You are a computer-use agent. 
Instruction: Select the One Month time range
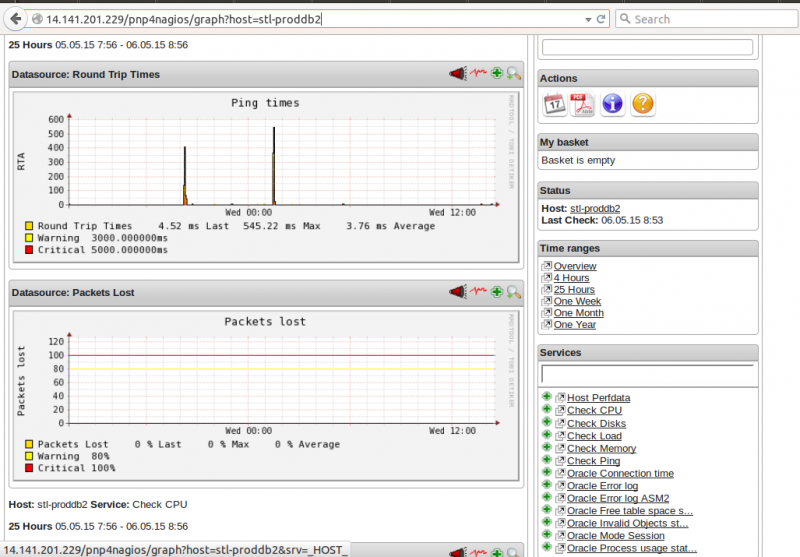(x=579, y=313)
